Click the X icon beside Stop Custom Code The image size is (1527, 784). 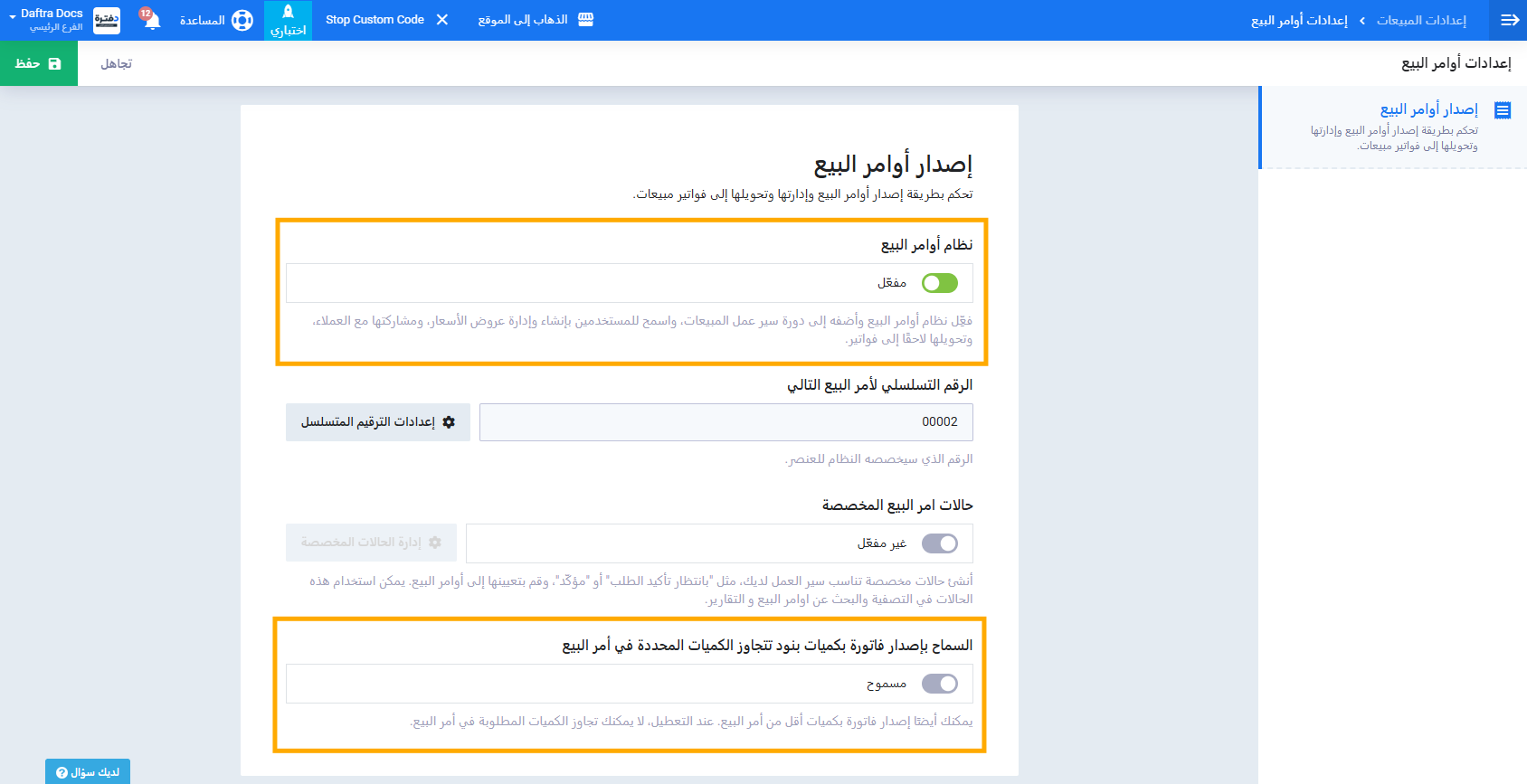click(442, 20)
